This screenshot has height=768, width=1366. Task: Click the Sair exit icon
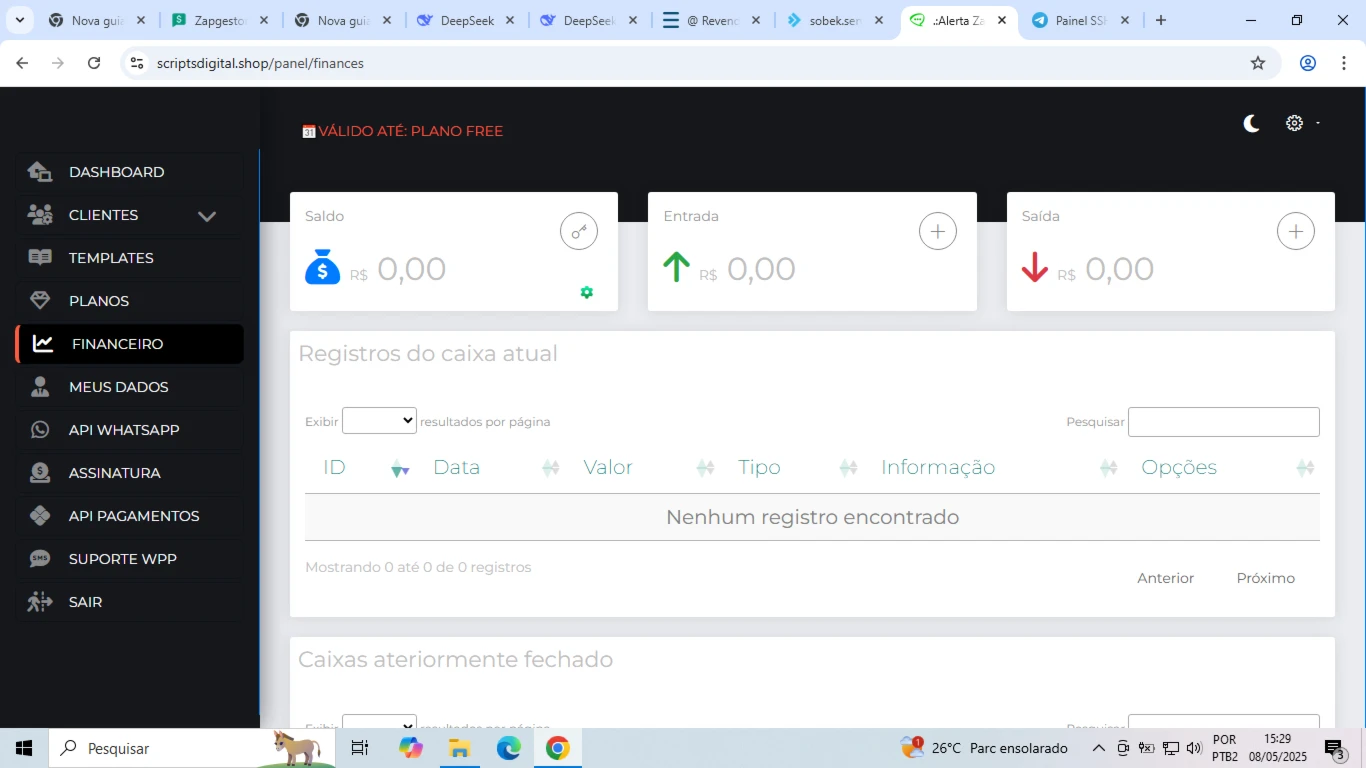point(40,602)
